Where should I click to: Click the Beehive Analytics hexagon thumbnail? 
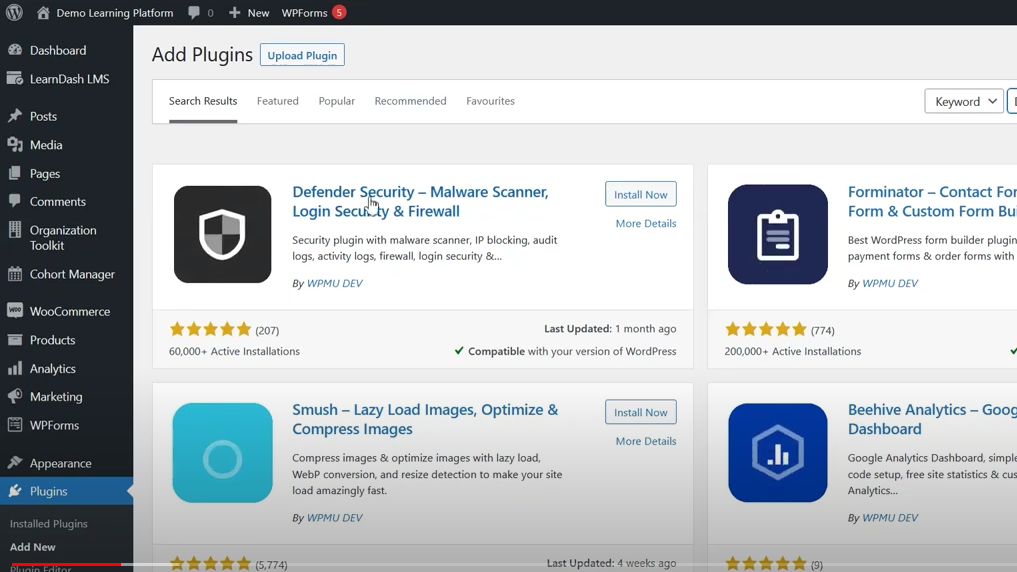778,453
